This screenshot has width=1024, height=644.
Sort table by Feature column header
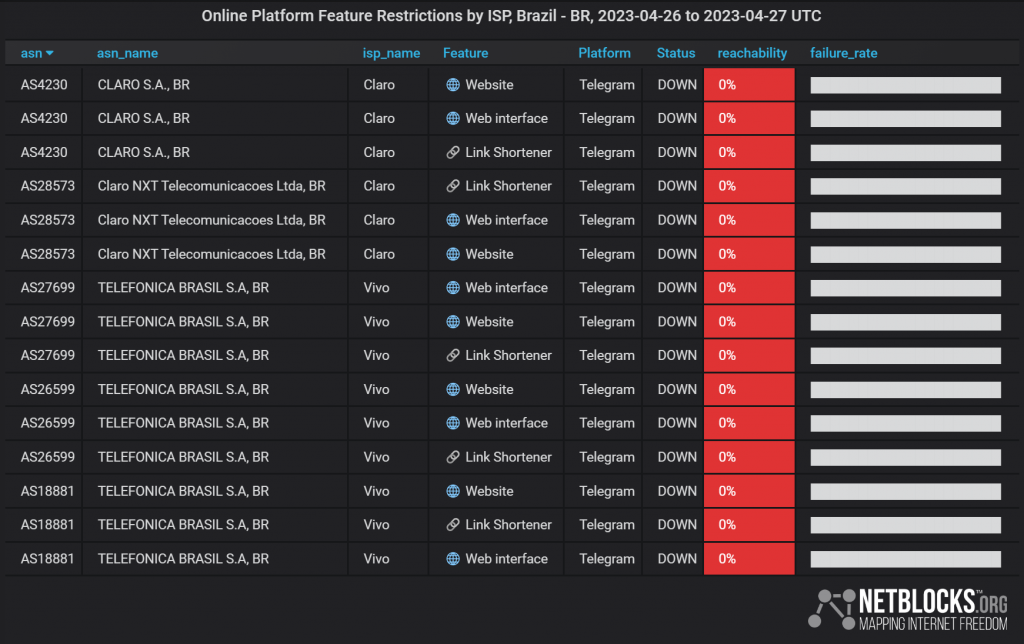click(x=466, y=54)
